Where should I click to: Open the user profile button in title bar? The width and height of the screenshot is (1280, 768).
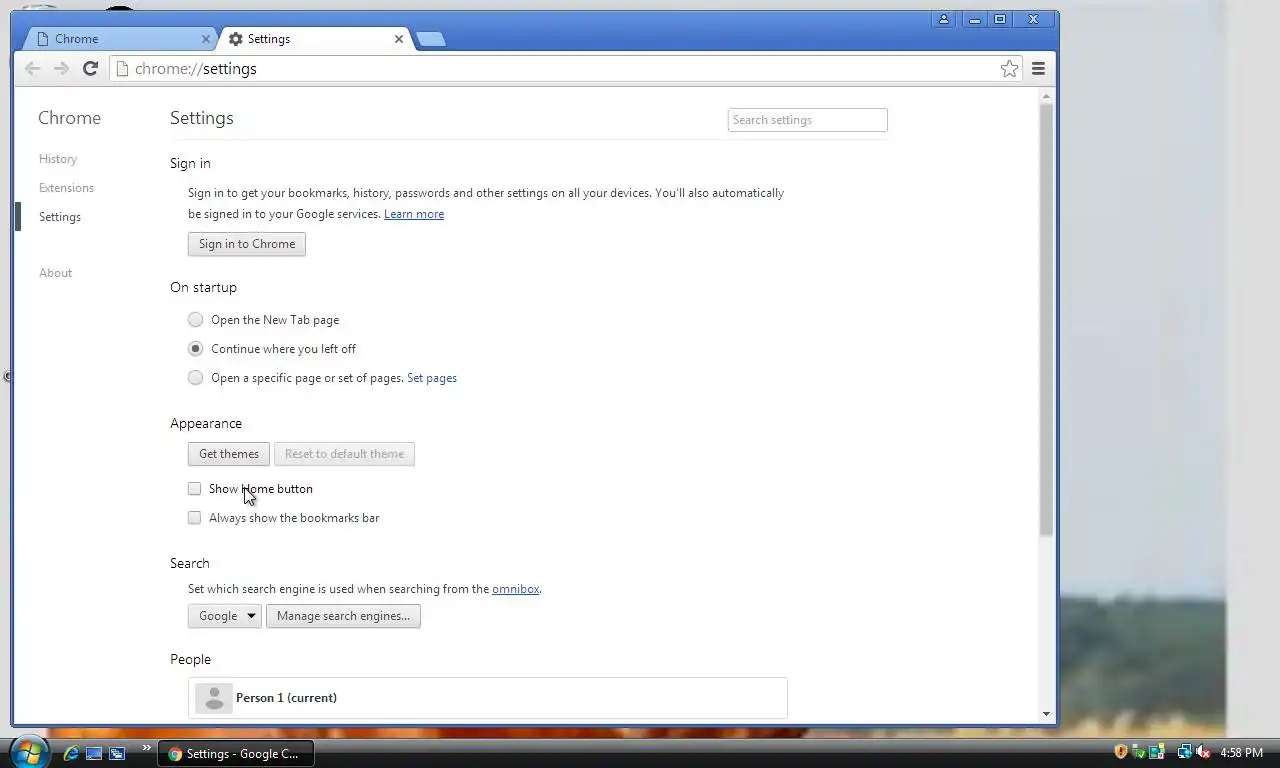point(943,19)
